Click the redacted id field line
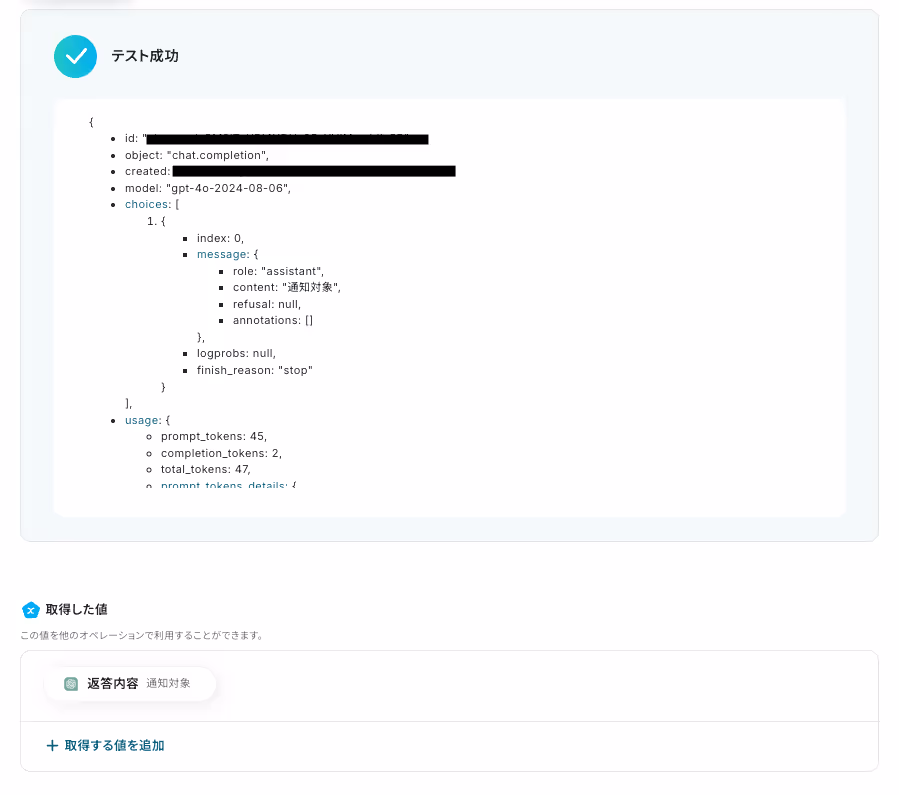 [276, 139]
